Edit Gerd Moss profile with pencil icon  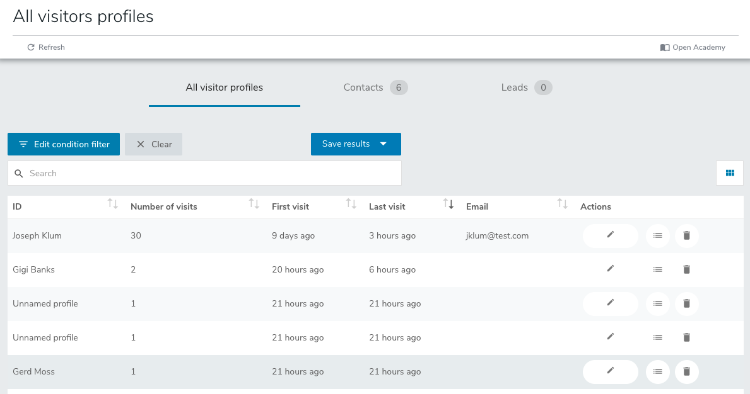[610, 371]
